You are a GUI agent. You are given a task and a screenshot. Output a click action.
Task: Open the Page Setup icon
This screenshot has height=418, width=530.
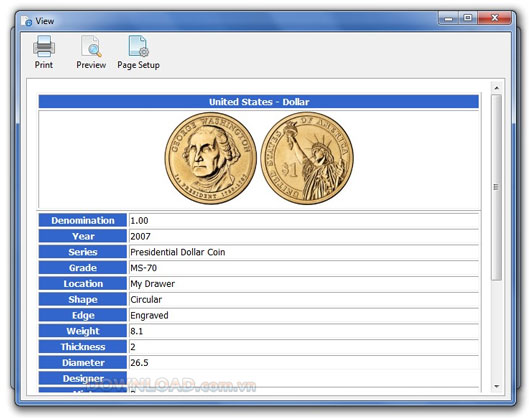(x=139, y=46)
